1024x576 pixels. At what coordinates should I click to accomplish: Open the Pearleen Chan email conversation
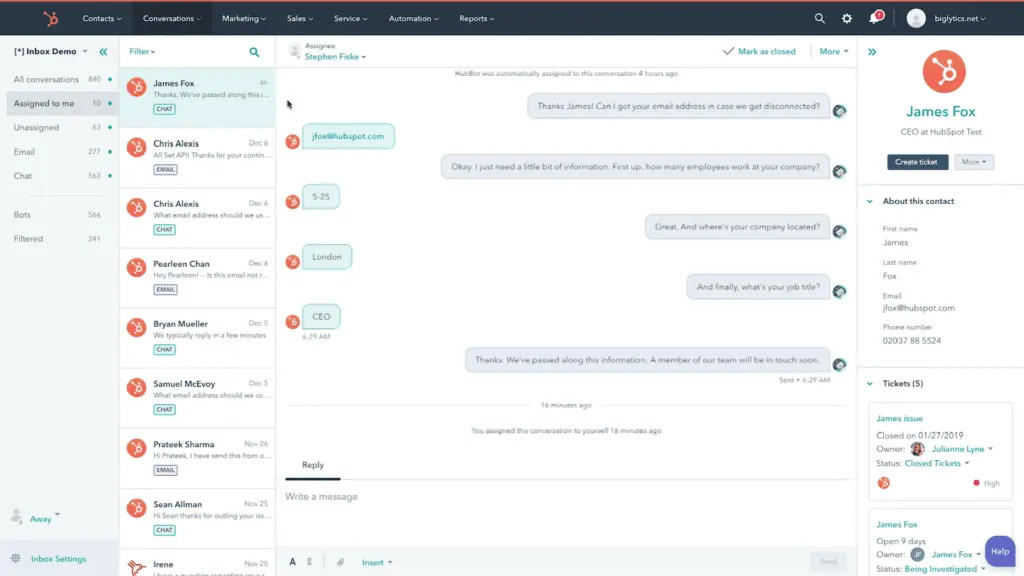point(197,278)
